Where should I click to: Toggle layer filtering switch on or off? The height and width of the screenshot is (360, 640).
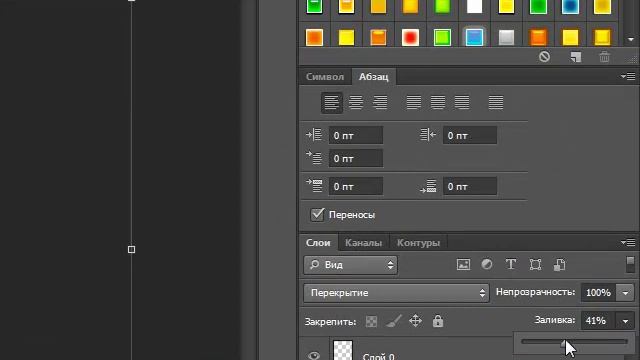630,264
